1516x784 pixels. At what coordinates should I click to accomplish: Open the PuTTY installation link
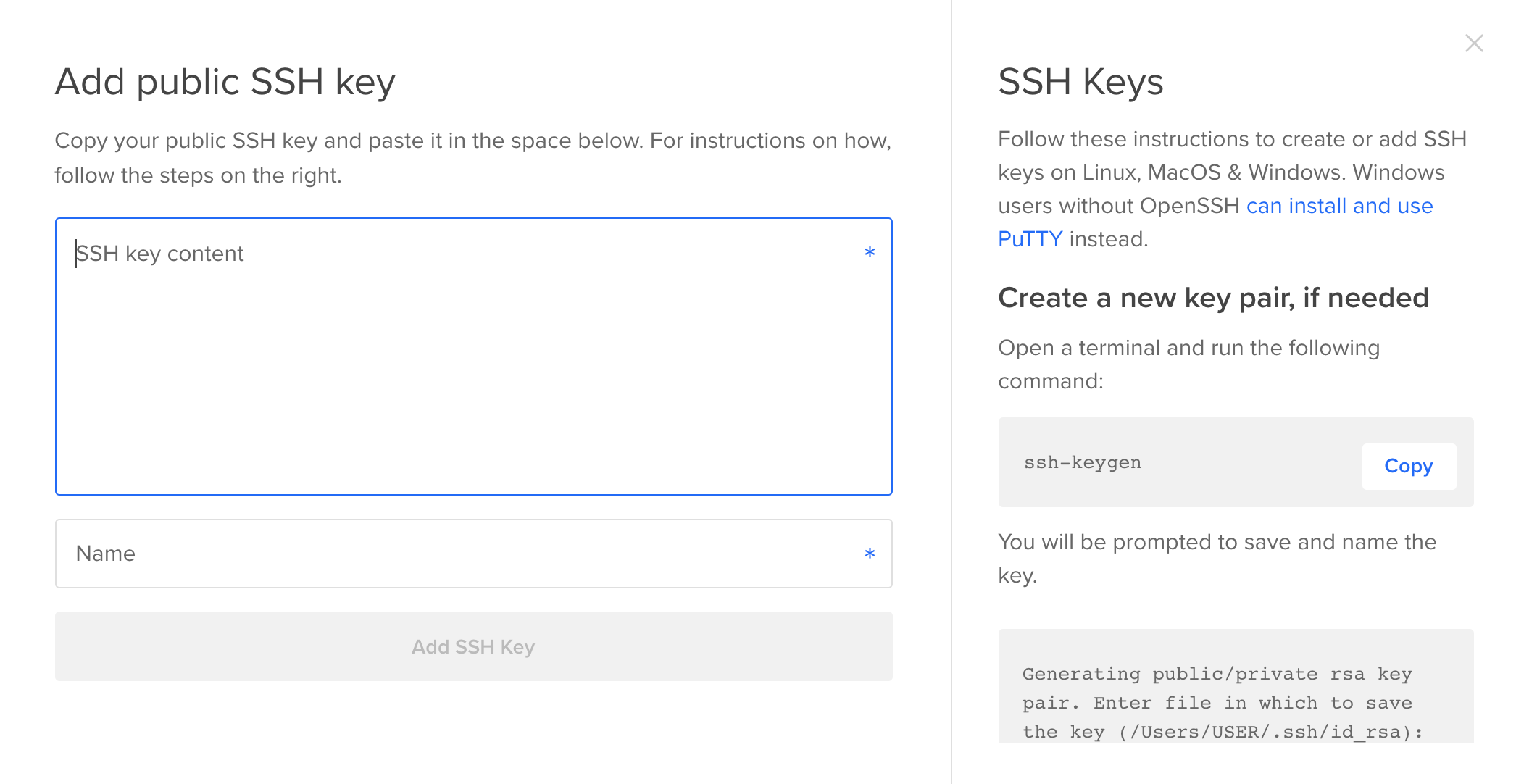[x=1030, y=238]
